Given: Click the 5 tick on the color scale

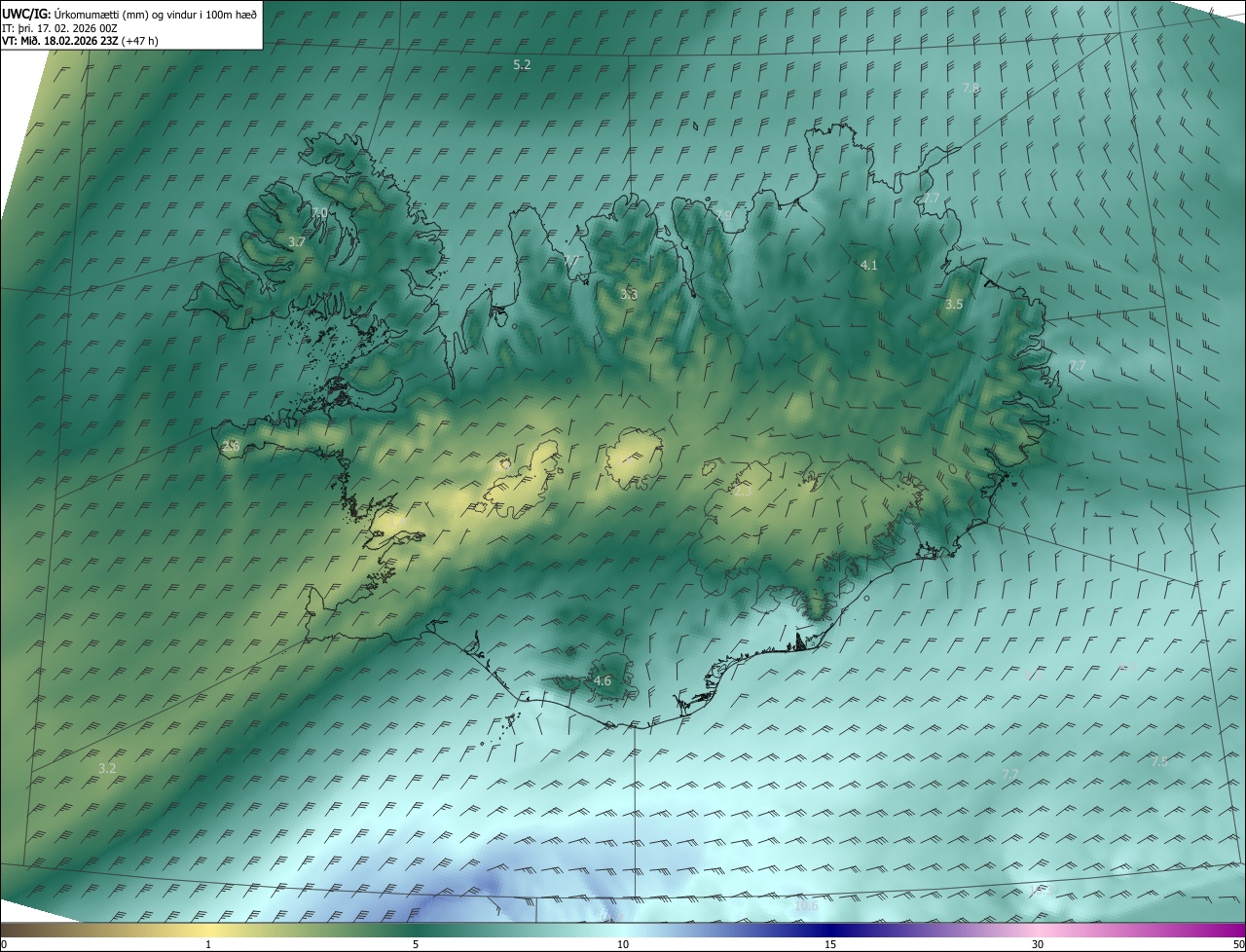Looking at the screenshot, I should point(416,944).
